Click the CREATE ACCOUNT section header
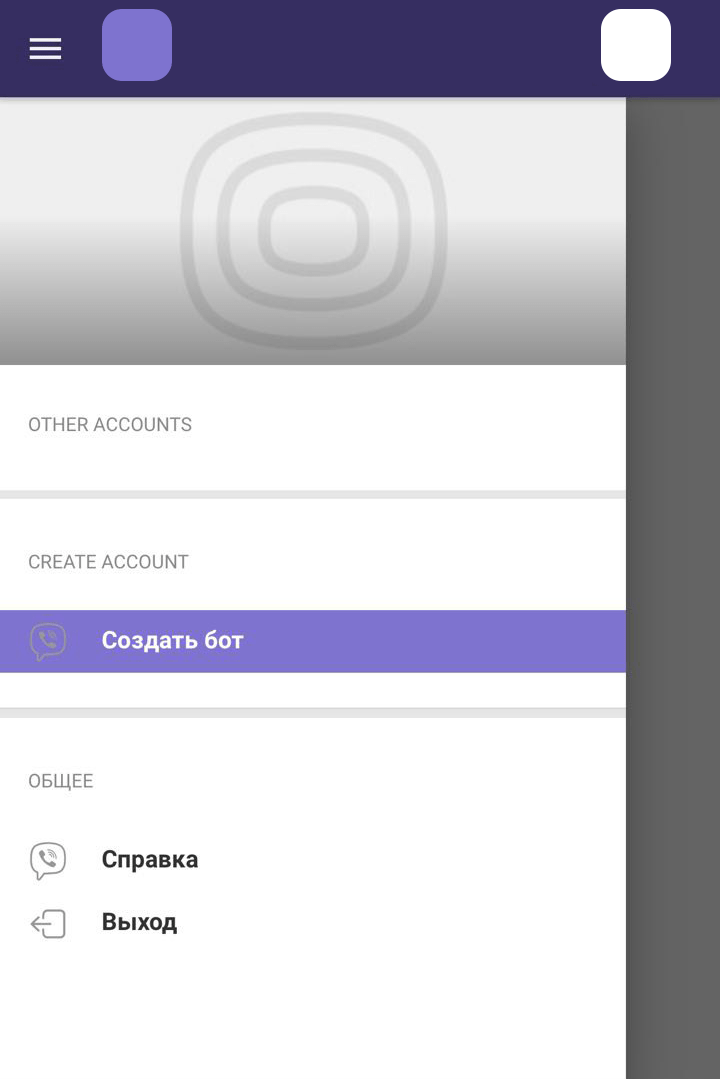The width and height of the screenshot is (720, 1079). coord(108,562)
